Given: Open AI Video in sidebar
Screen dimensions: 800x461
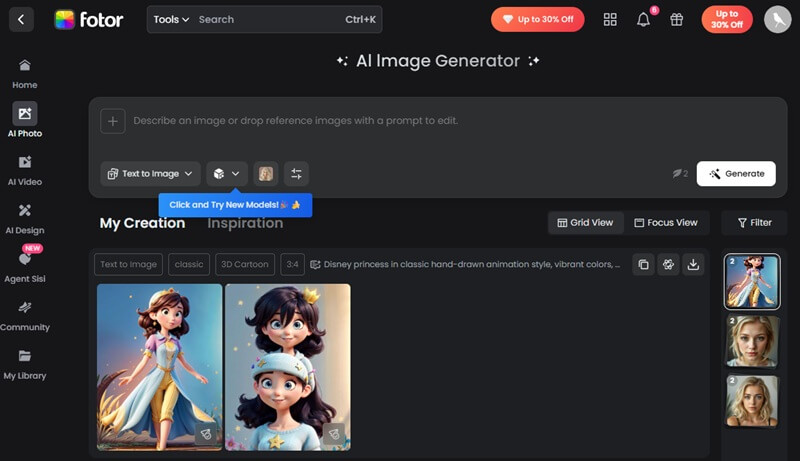Looking at the screenshot, I should pos(24,171).
